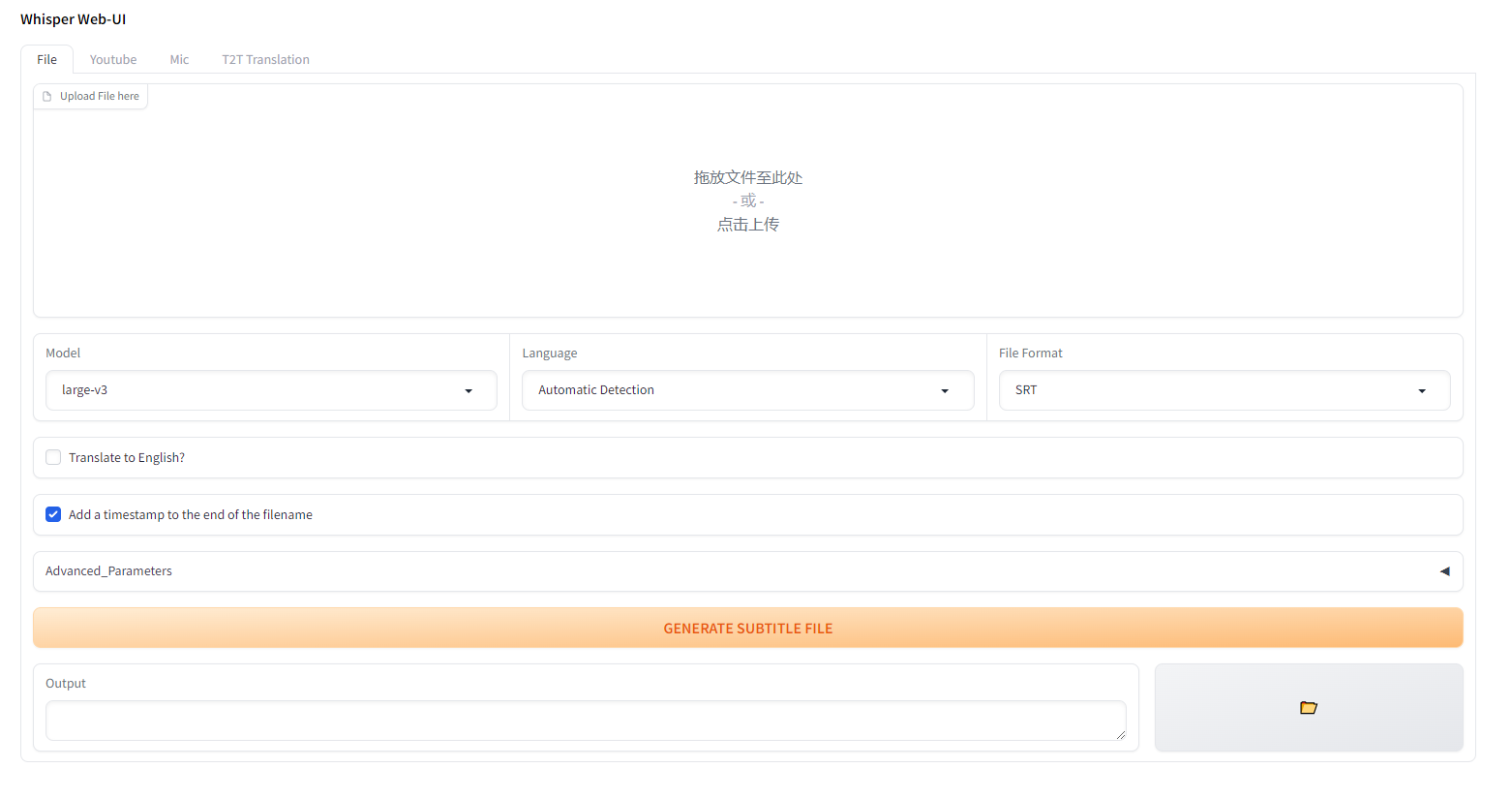The height and width of the screenshot is (799, 1512).
Task: Click the Advanced_Parameters triangle arrow icon
Action: 1444,571
